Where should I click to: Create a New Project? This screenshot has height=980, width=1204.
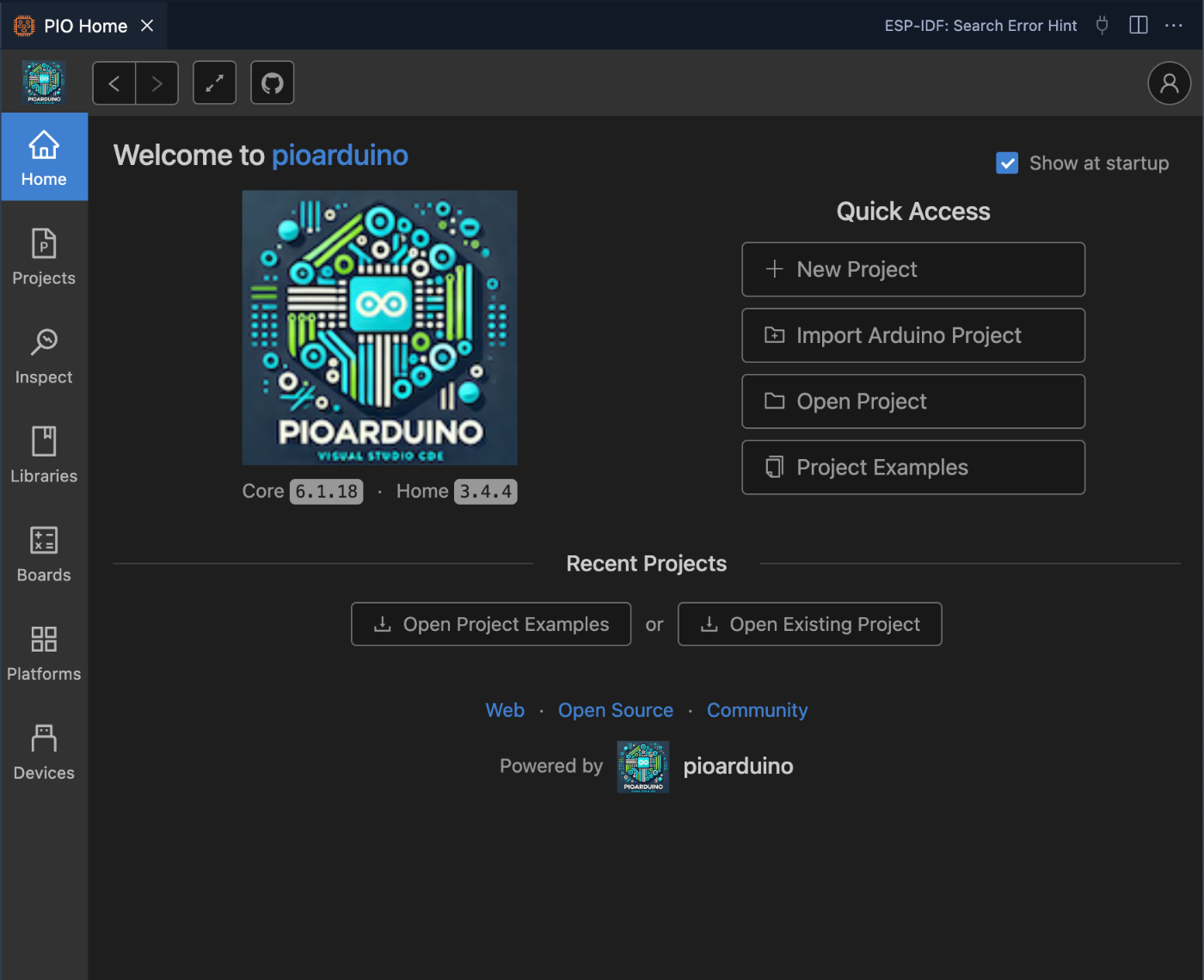(913, 269)
